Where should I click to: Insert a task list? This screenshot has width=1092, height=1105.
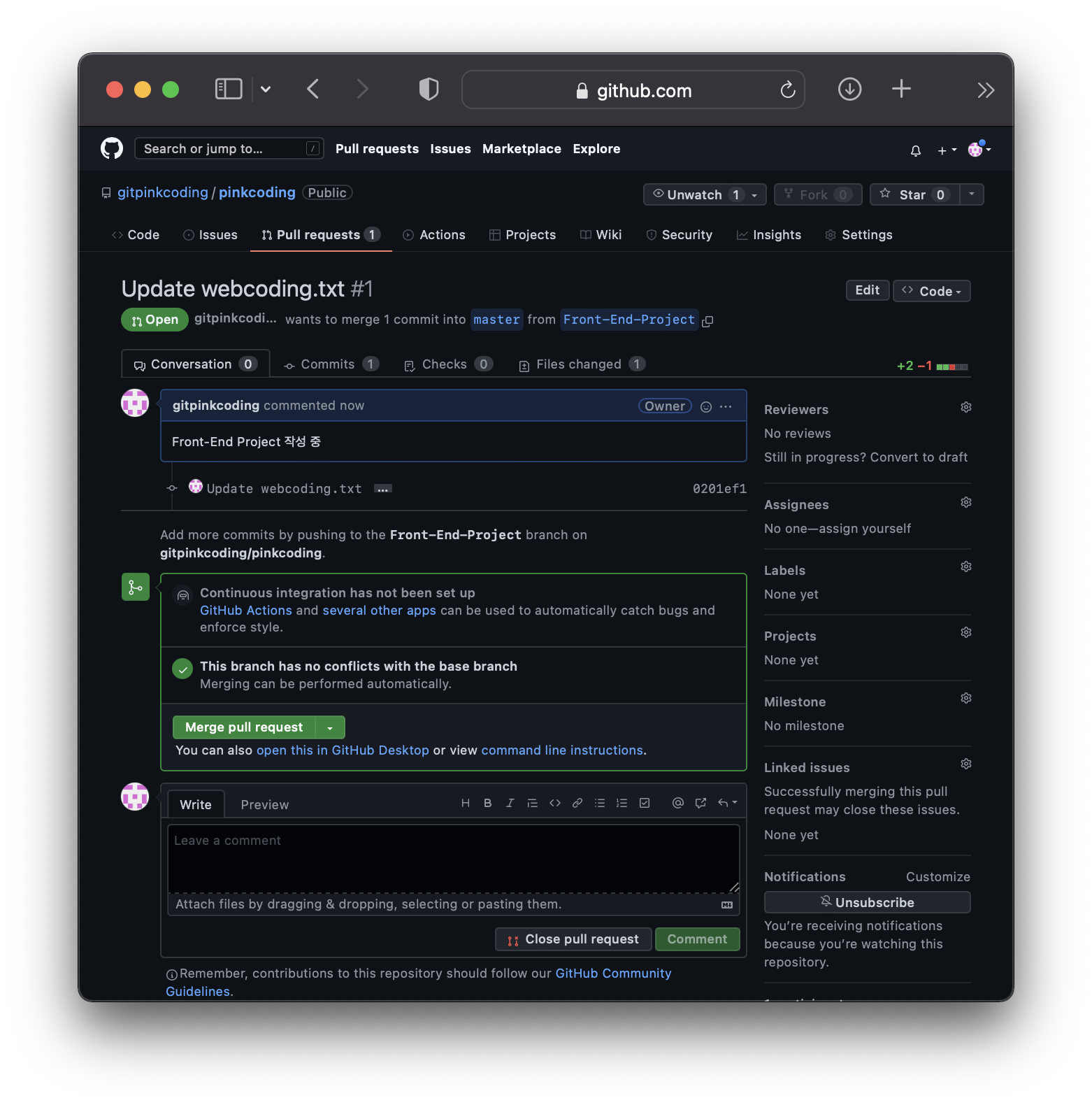[x=645, y=803]
